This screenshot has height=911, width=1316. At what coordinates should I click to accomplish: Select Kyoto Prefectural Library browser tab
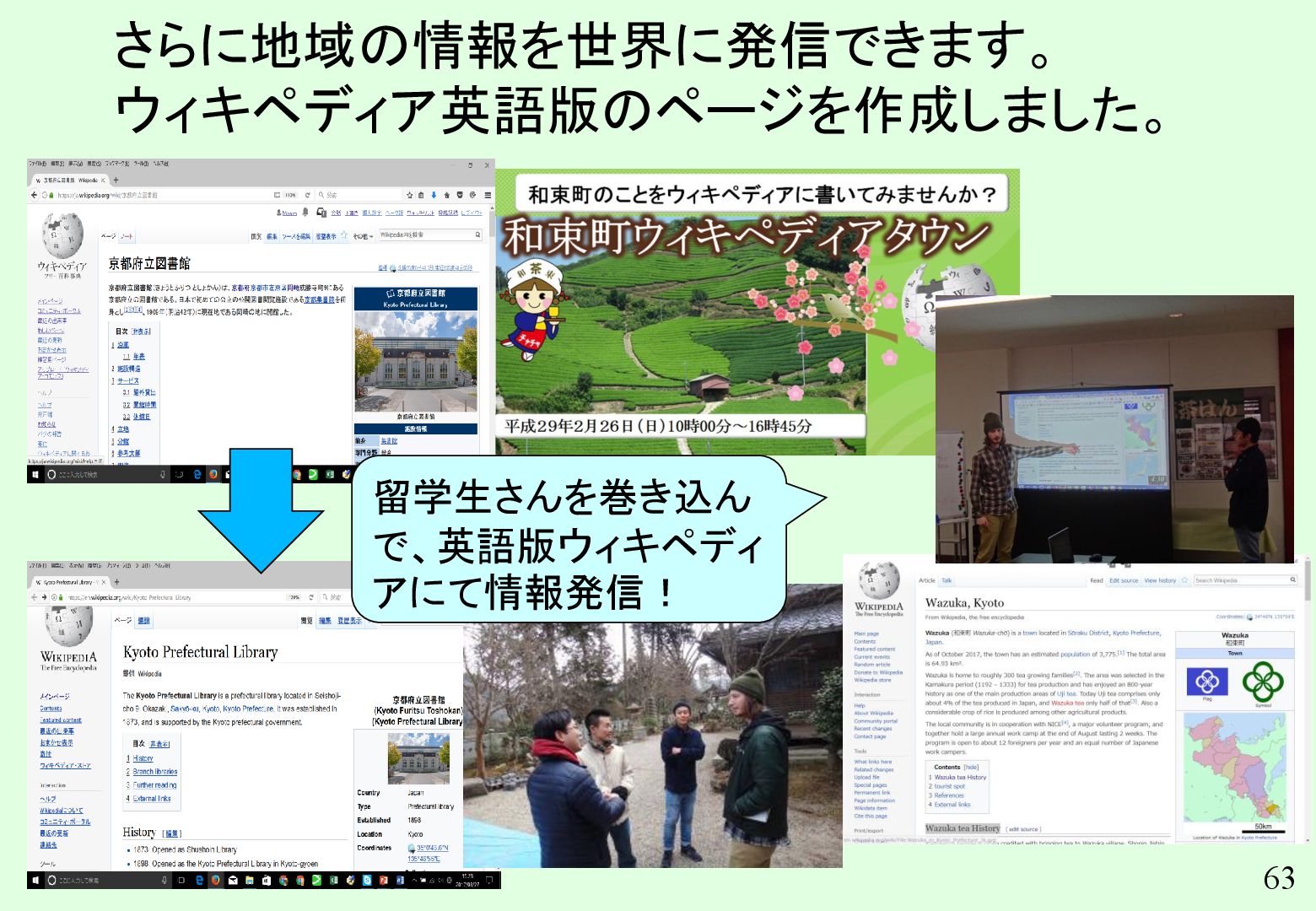(71, 582)
